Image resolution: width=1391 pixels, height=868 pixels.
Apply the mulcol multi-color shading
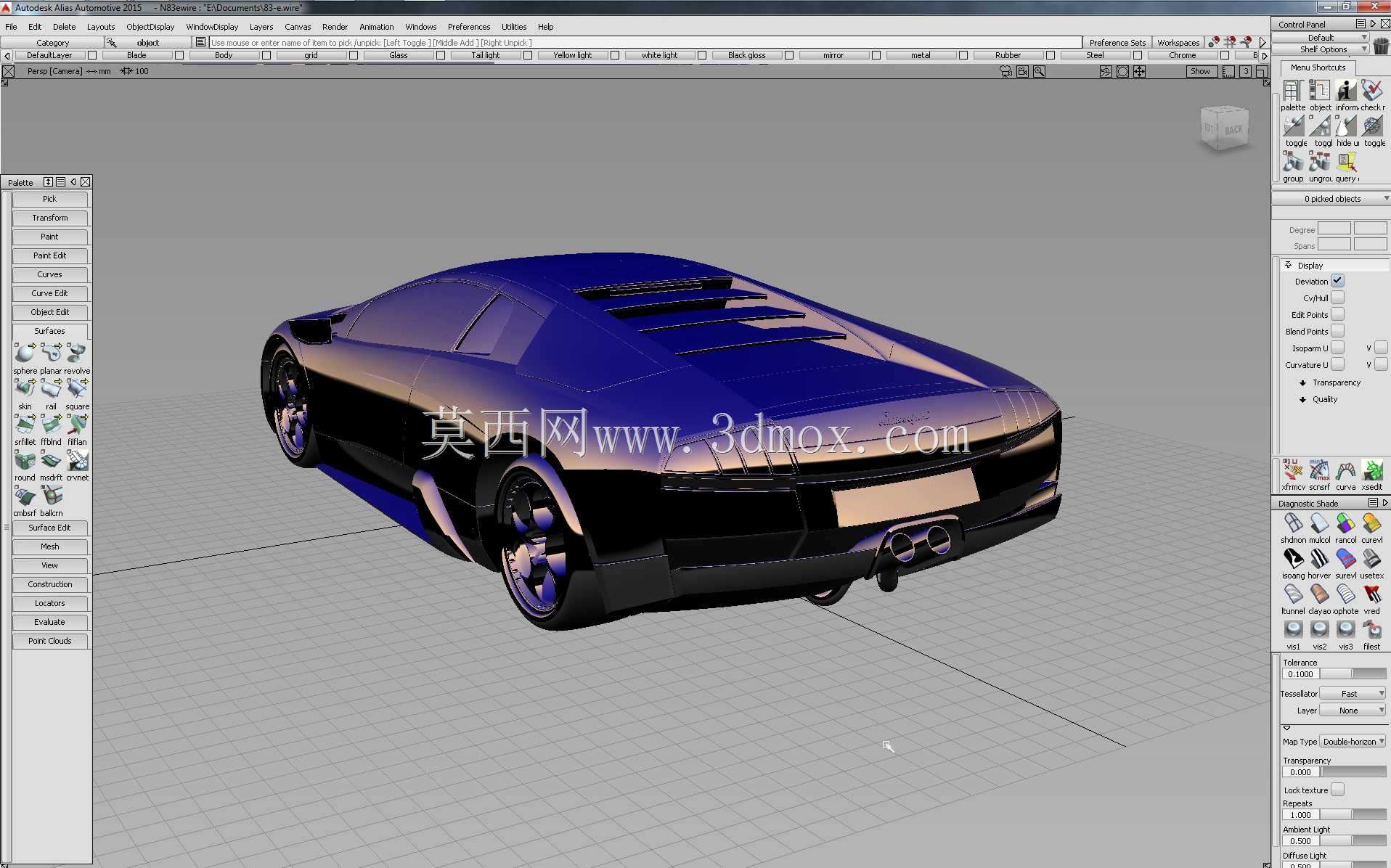1319,523
